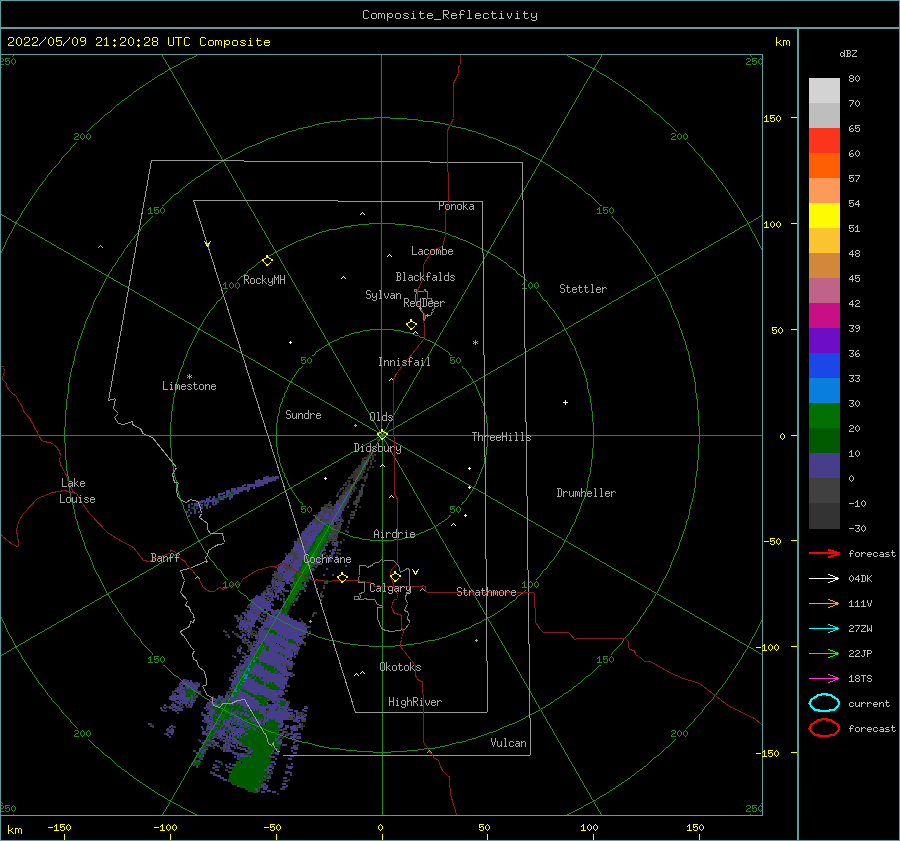
Task: Click the orange 111V arrow icon
Action: click(x=824, y=603)
